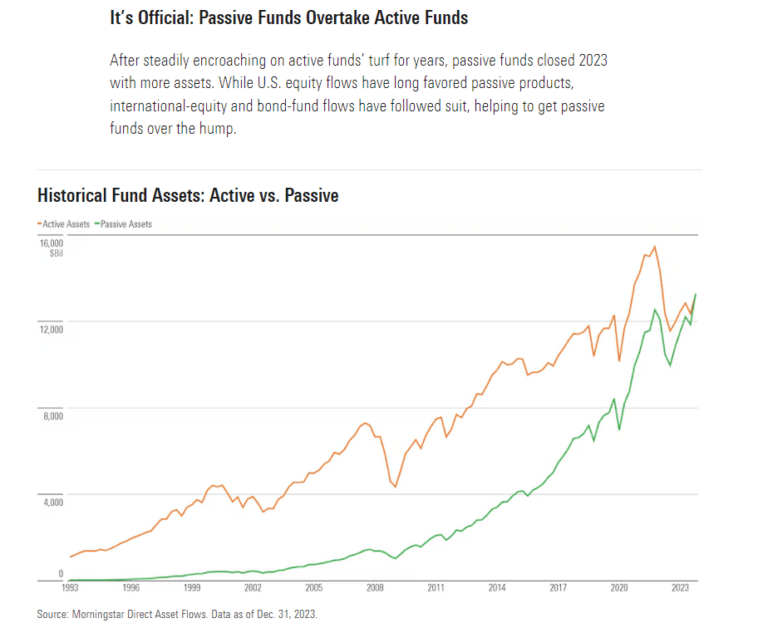
Task: Click the Active Assets legend label
Action: [67, 224]
